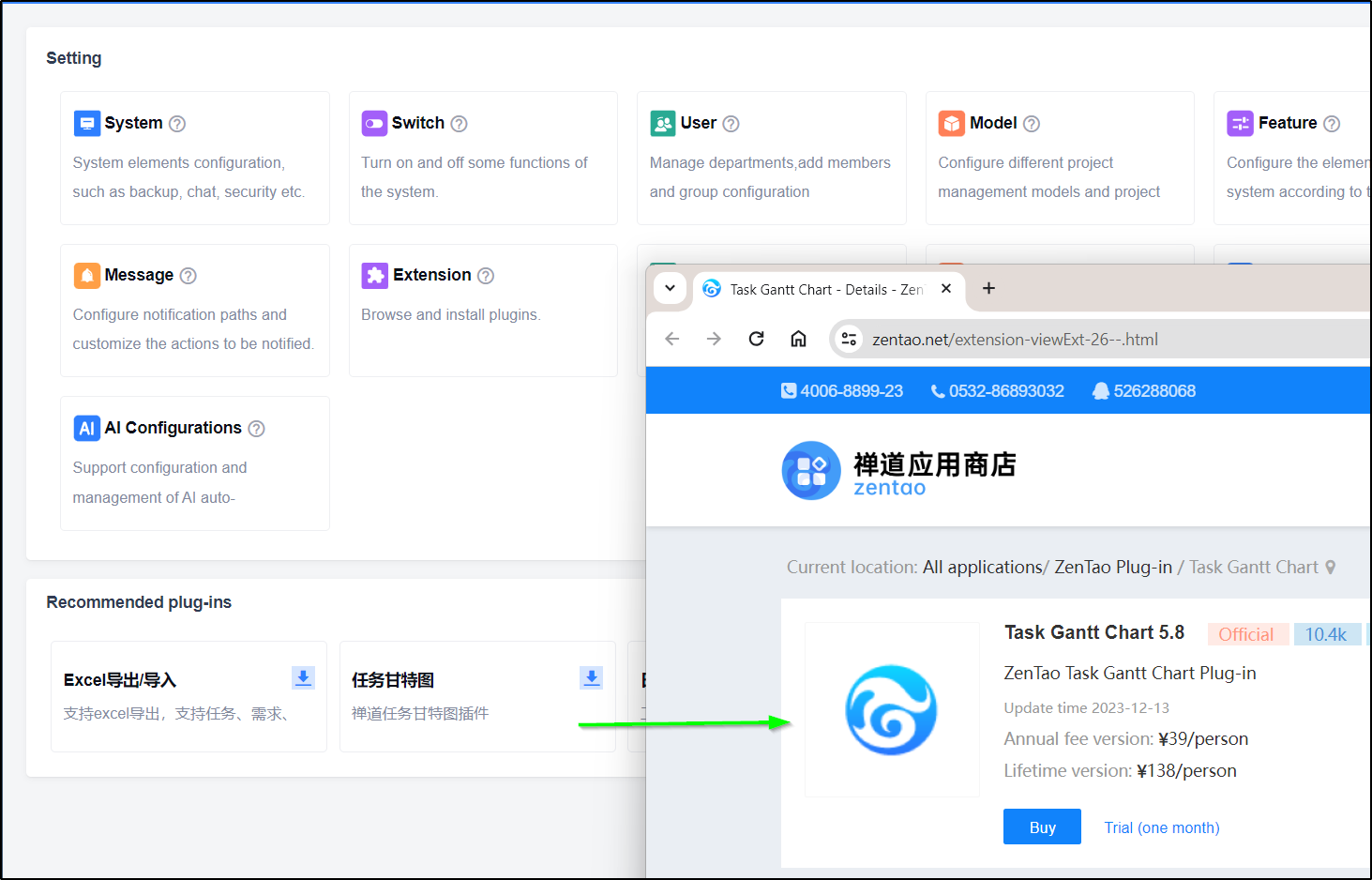
Task: Download the 任务甘特图 plug-in
Action: [x=592, y=677]
